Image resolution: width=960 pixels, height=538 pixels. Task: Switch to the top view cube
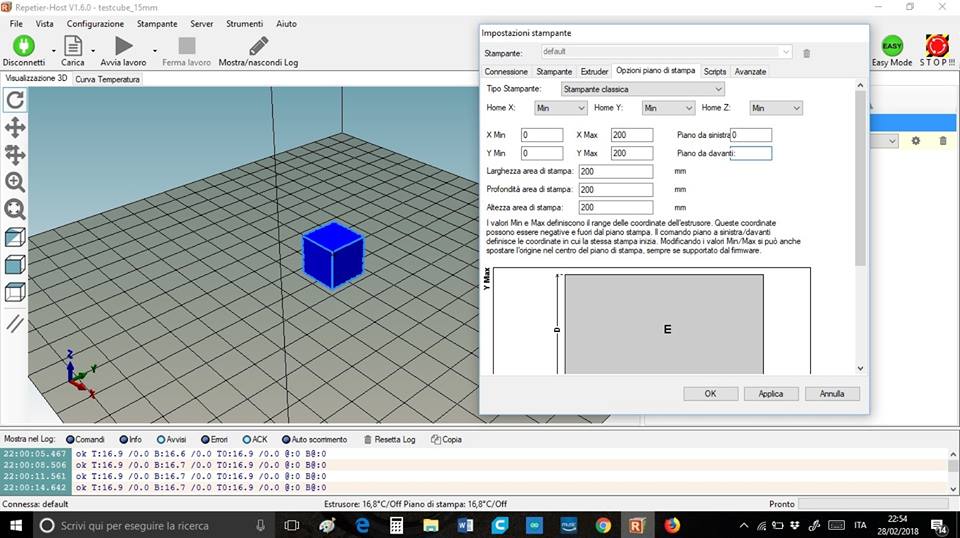tap(15, 292)
